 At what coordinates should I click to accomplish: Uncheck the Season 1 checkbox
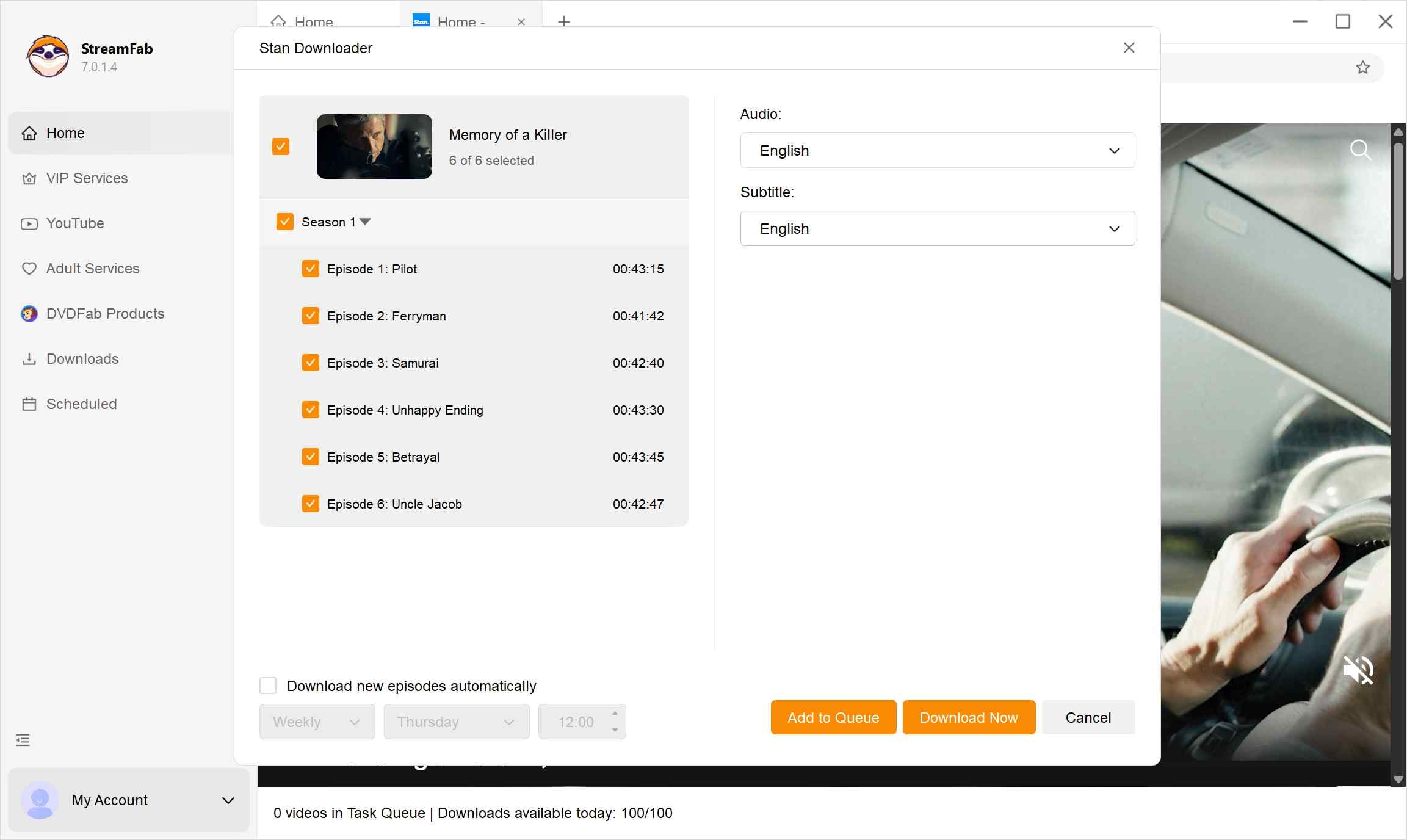[x=284, y=221]
